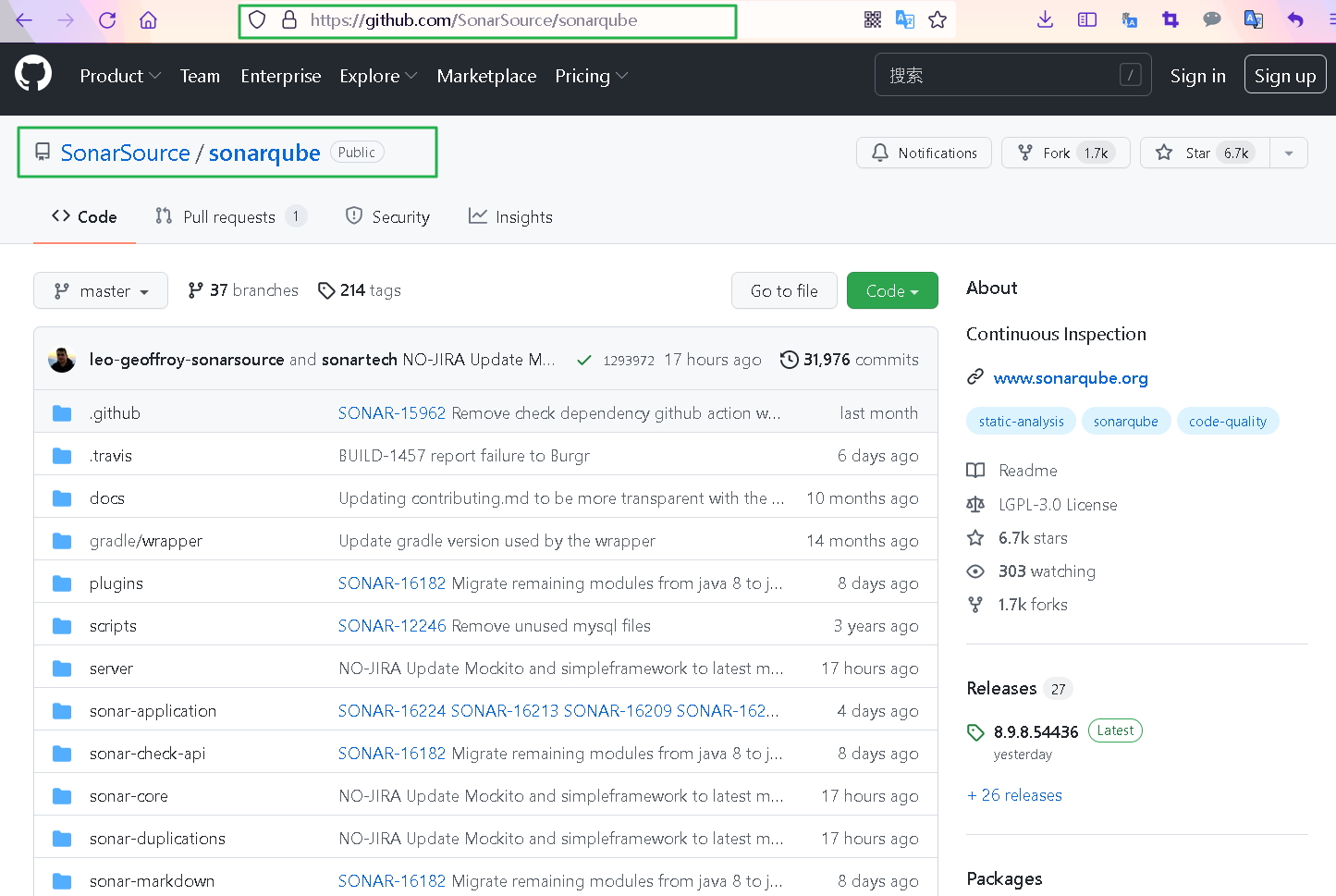Image resolution: width=1336 pixels, height=896 pixels.
Task: Switch to the Security tab
Action: tap(387, 216)
